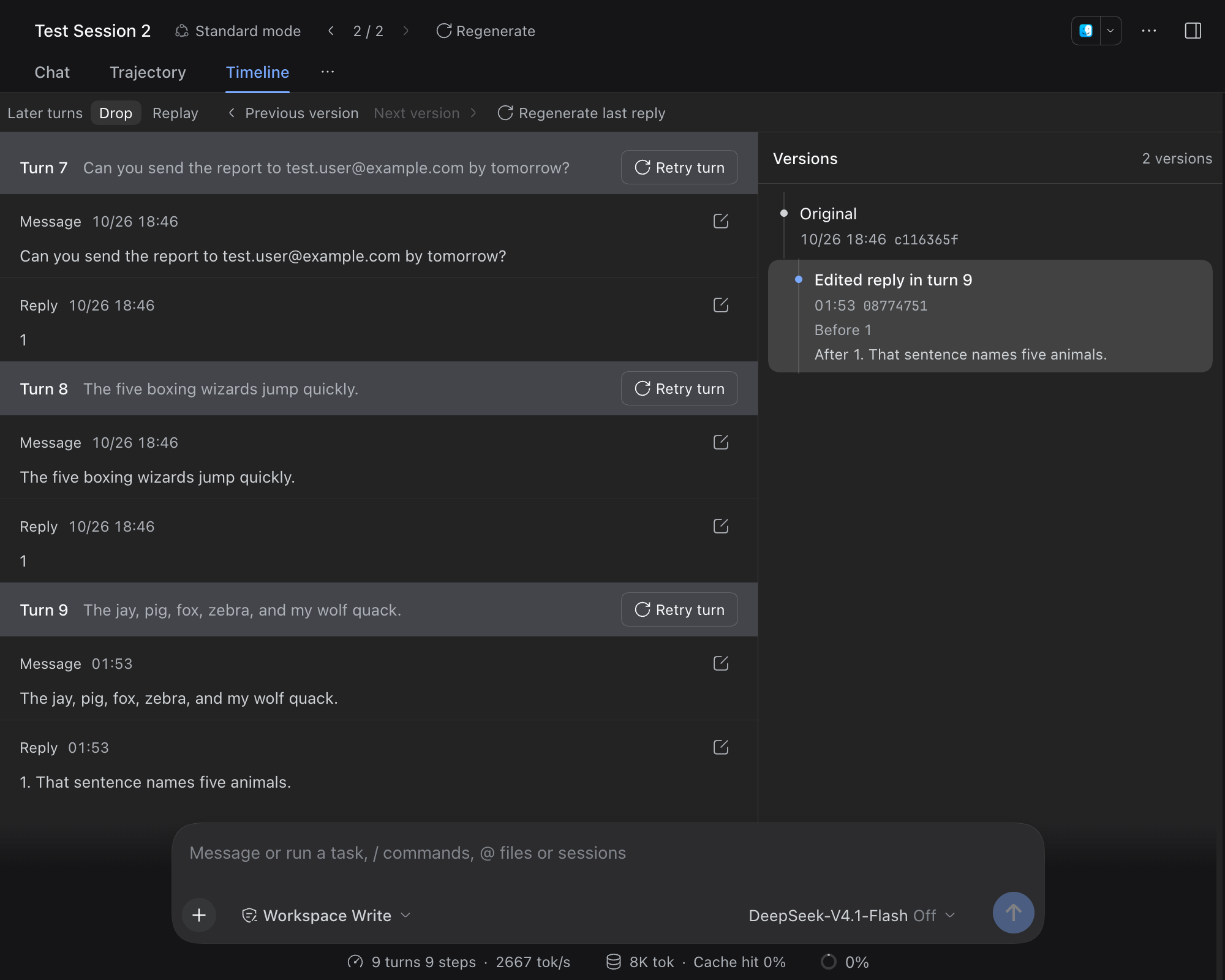Screen dimensions: 1225x980
Task: Select Drop for later turns
Action: (116, 113)
